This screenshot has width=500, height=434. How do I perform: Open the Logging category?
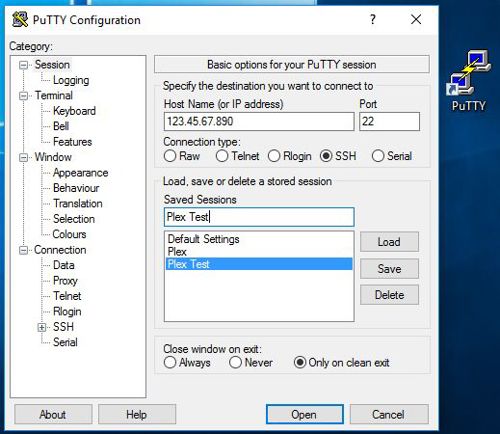point(71,80)
